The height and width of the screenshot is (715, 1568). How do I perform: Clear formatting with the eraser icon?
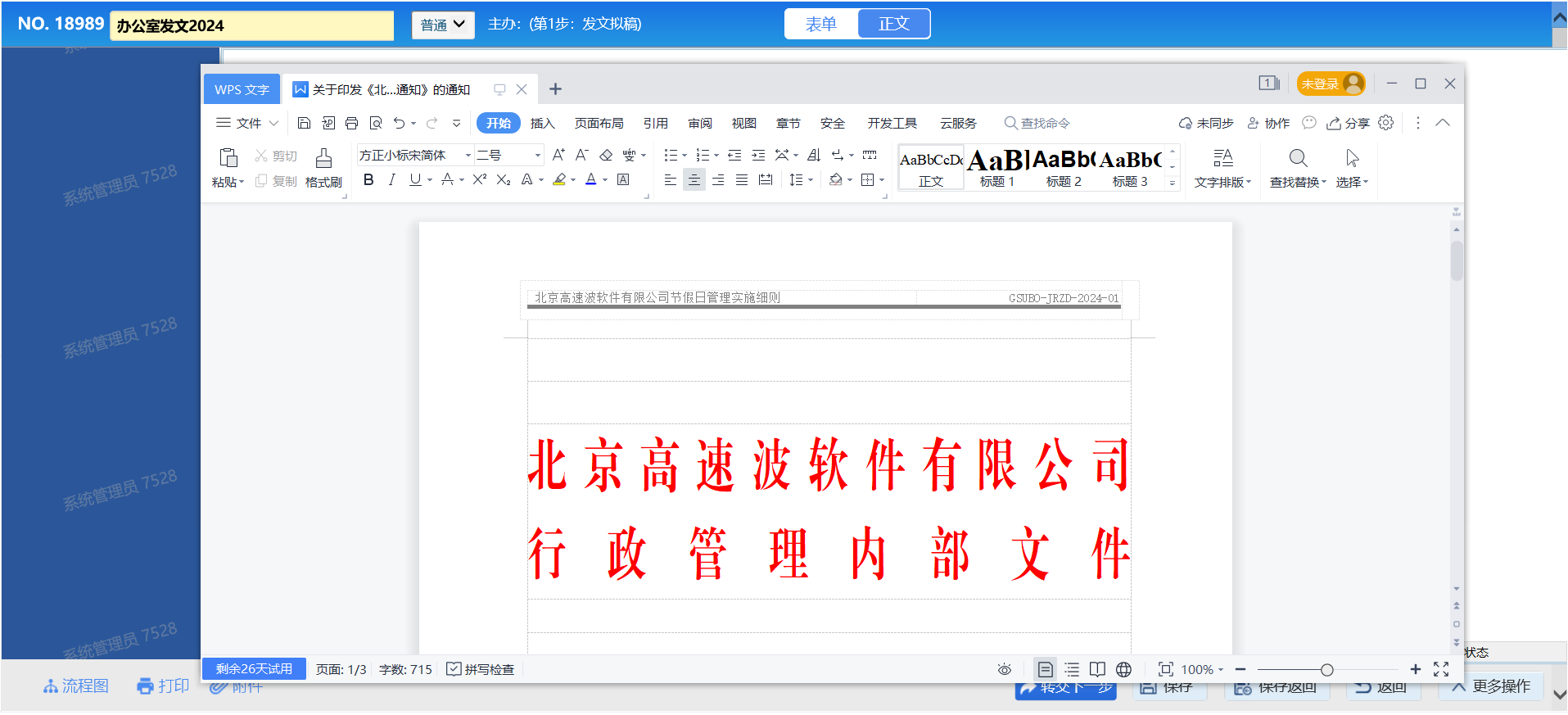point(606,155)
